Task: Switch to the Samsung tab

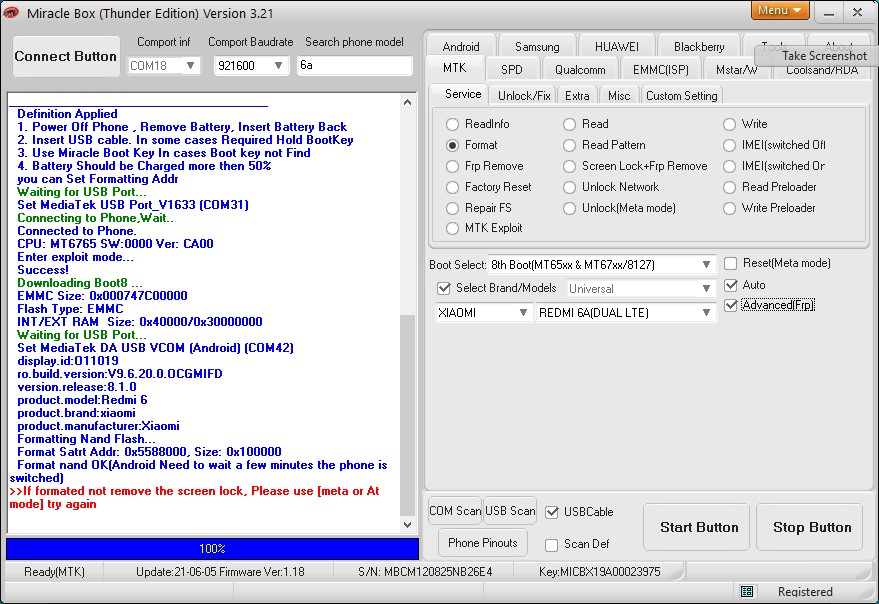Action: [537, 47]
